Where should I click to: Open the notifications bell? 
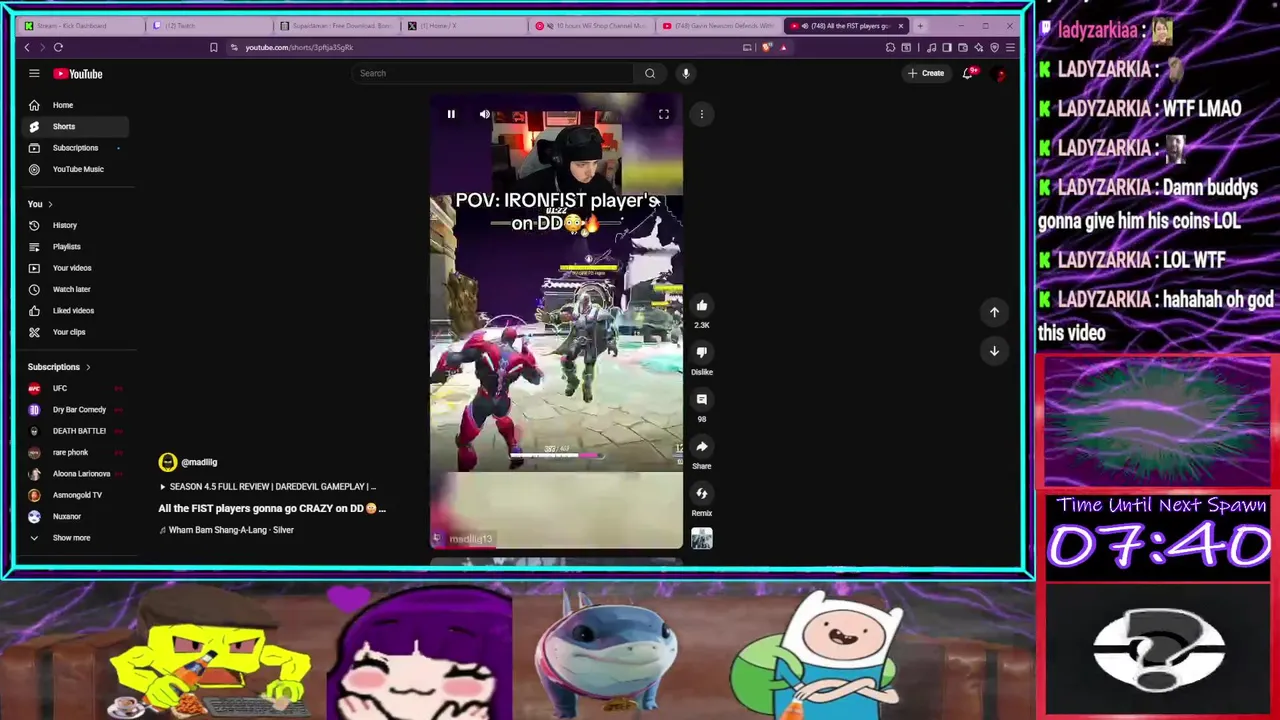click(x=967, y=73)
